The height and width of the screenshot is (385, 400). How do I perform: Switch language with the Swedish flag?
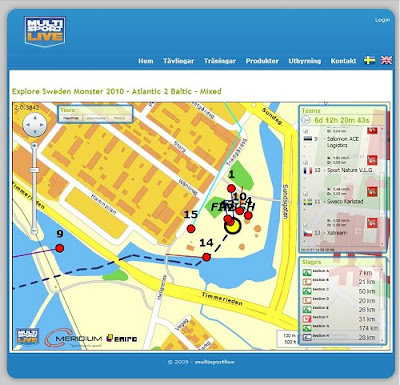point(369,60)
